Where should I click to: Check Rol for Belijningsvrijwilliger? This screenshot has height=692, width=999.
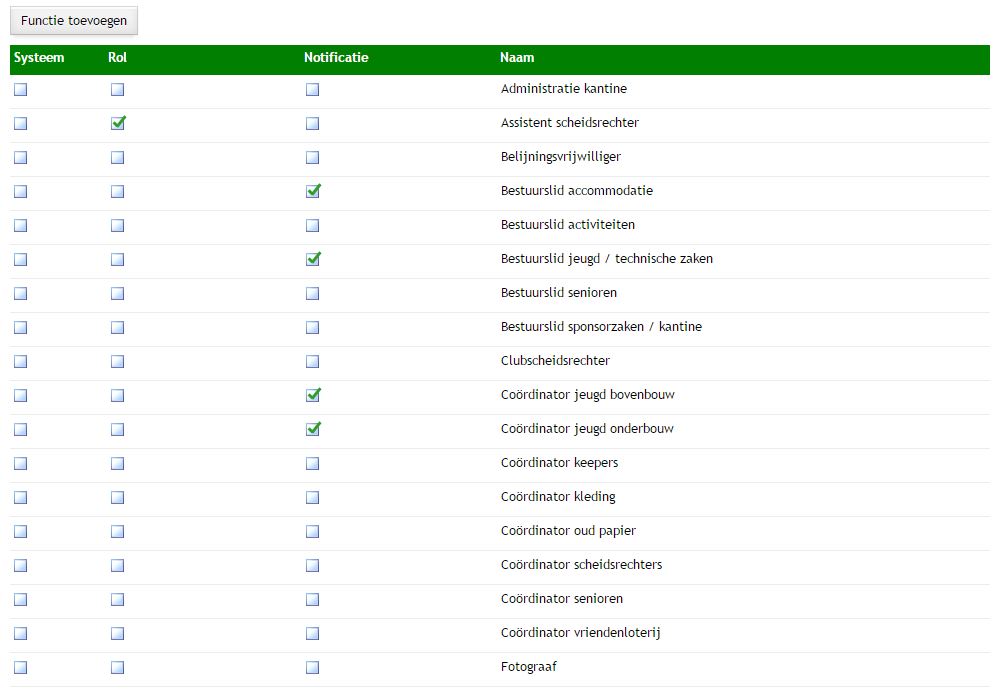pos(118,157)
